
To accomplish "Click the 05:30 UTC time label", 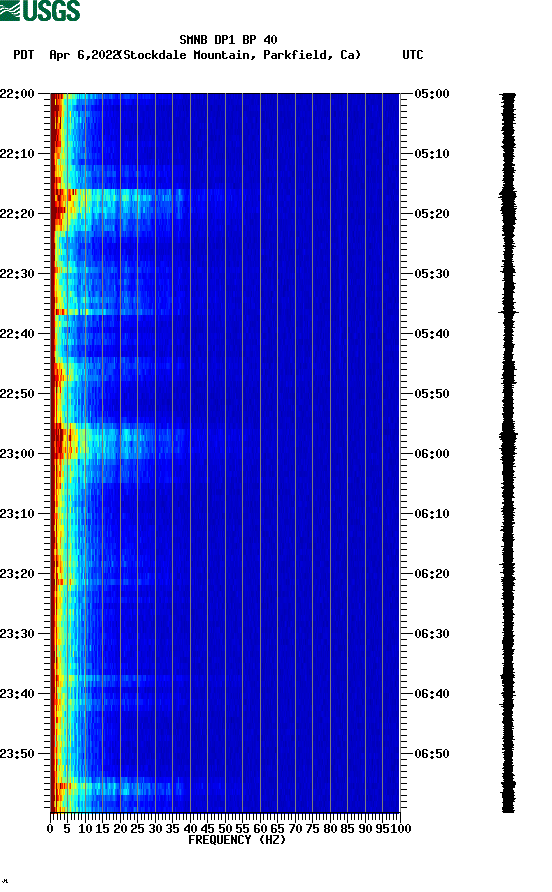I will (432, 274).
